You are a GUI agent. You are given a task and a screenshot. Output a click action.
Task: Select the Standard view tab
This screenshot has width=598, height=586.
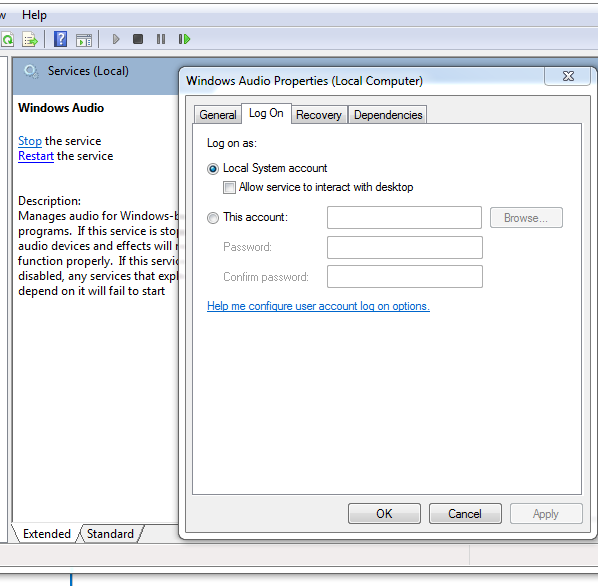tap(110, 533)
